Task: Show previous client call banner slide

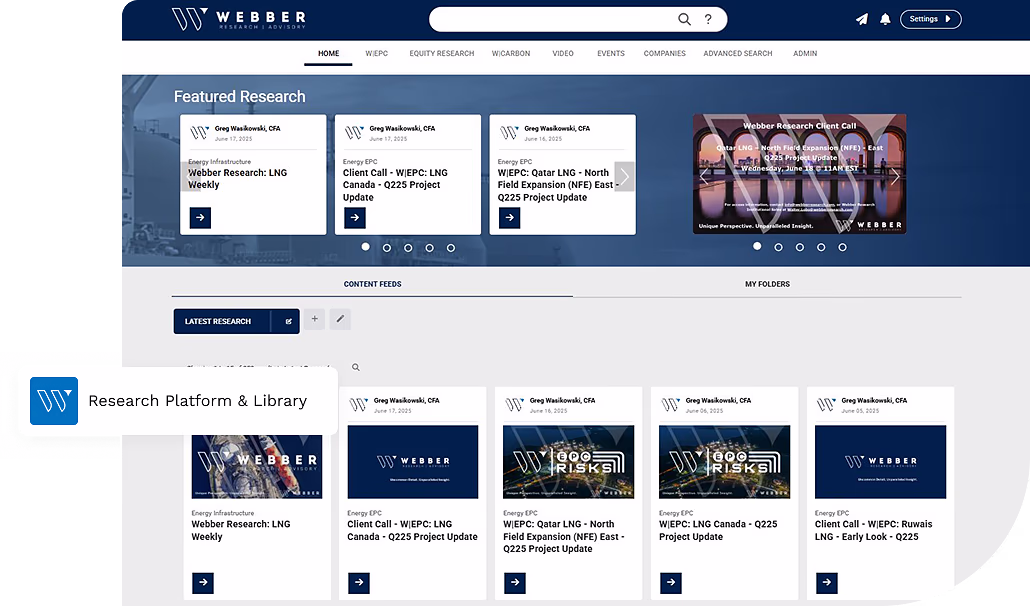Action: point(705,176)
